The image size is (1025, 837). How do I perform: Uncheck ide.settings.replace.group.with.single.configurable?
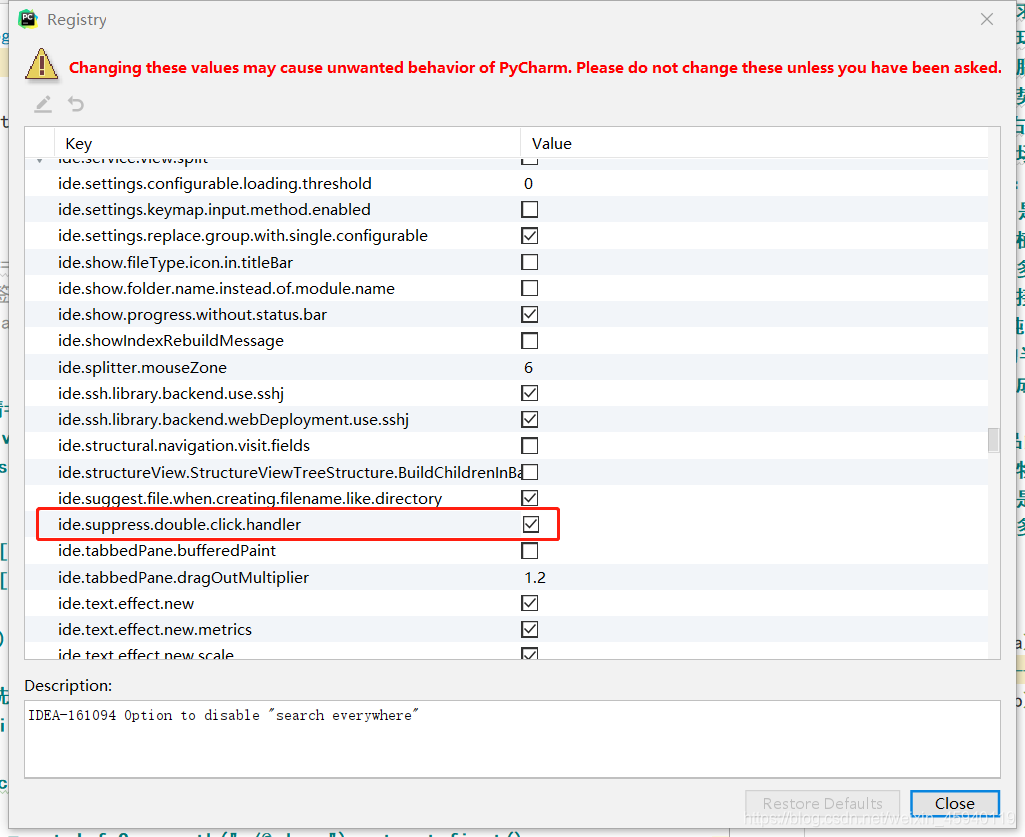529,235
